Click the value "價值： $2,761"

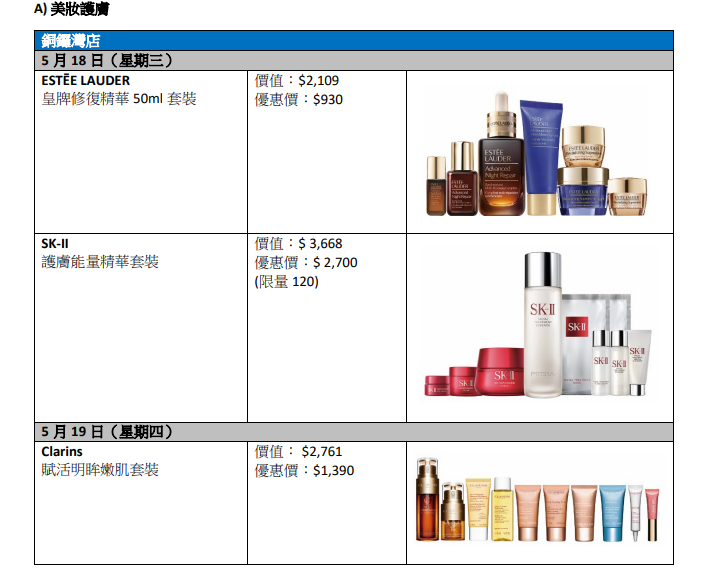tap(298, 452)
